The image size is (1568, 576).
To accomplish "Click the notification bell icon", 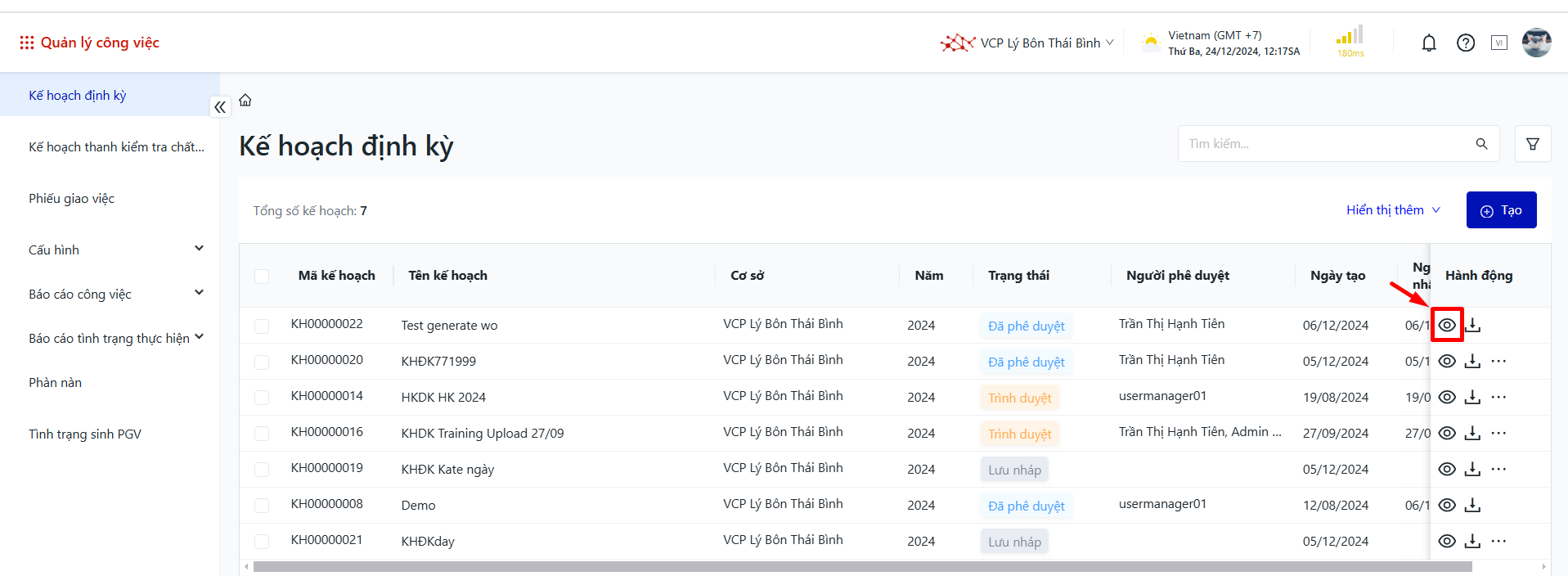I will tap(1429, 43).
